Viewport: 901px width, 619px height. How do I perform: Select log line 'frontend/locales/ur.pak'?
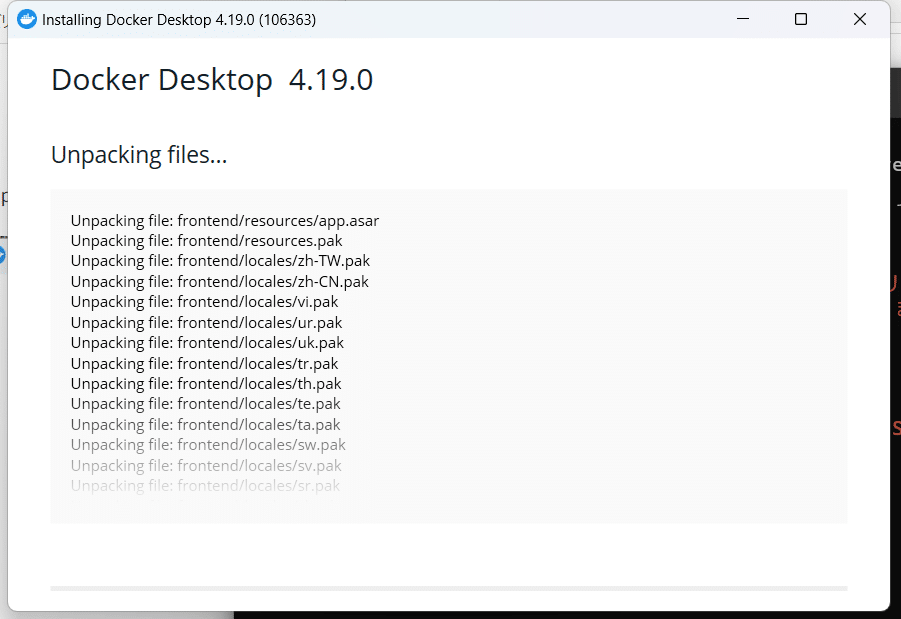click(x=206, y=322)
